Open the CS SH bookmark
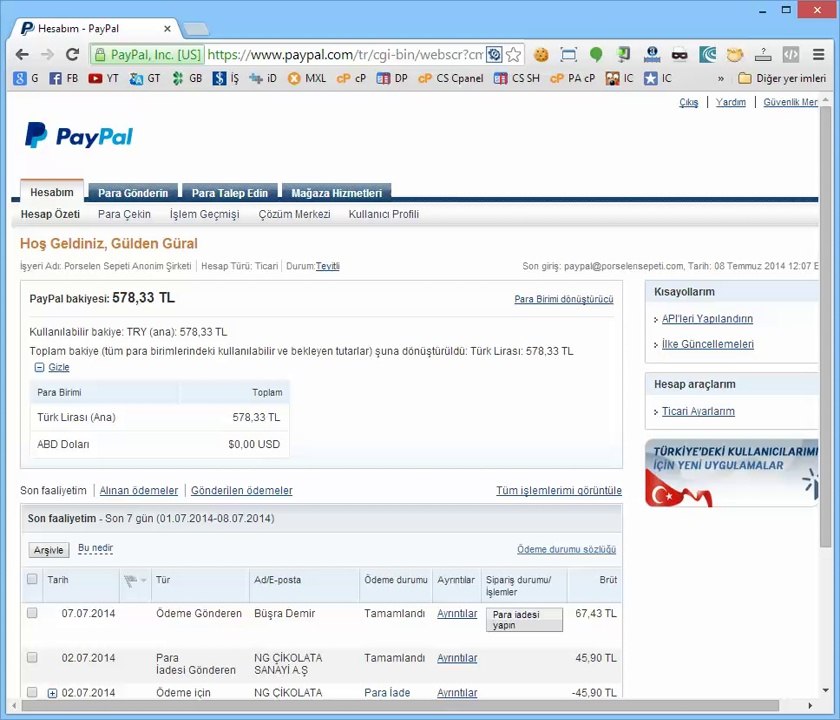The image size is (840, 720). coord(516,78)
